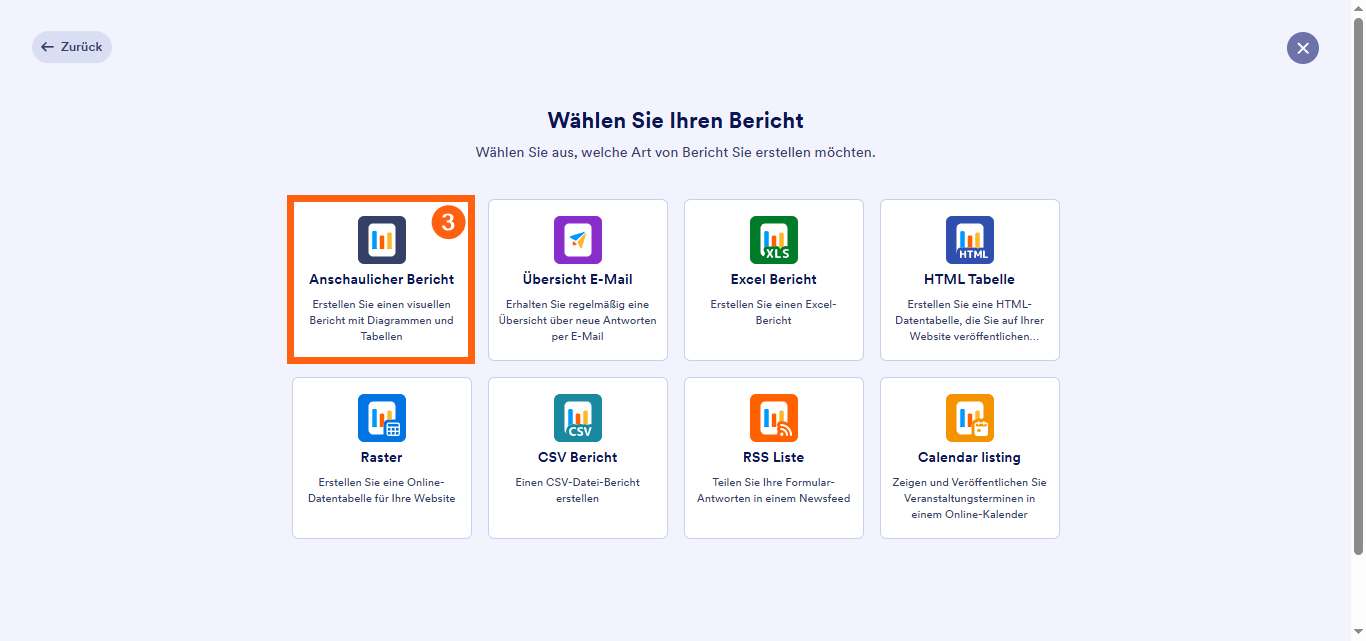Open the RSS Liste newsfeed option
This screenshot has width=1366, height=641.
pyautogui.click(x=773, y=458)
